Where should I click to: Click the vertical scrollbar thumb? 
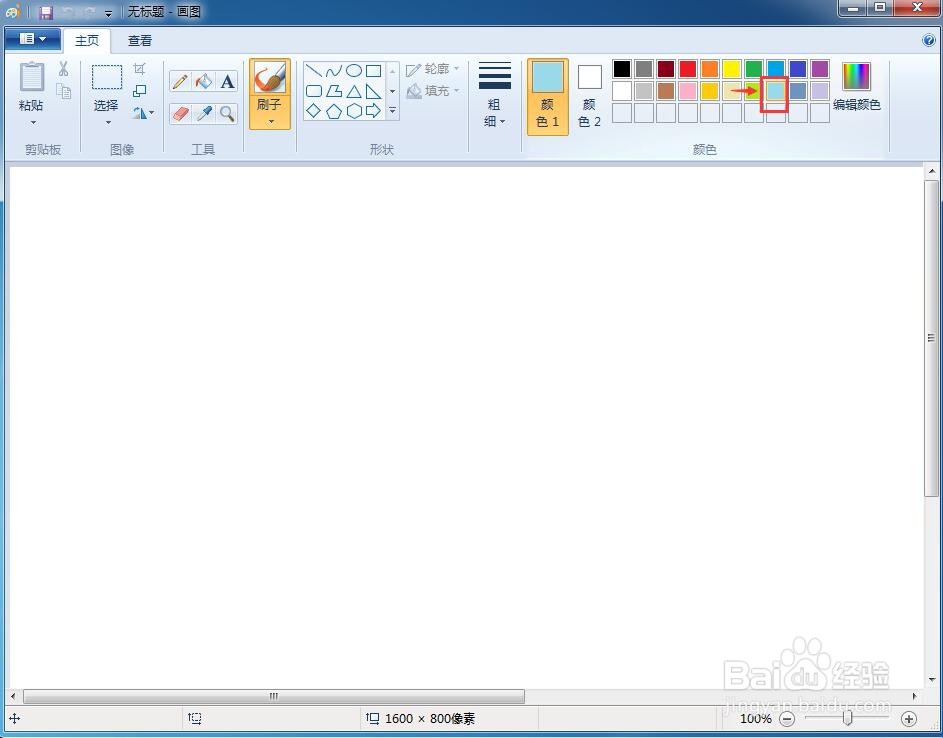932,337
